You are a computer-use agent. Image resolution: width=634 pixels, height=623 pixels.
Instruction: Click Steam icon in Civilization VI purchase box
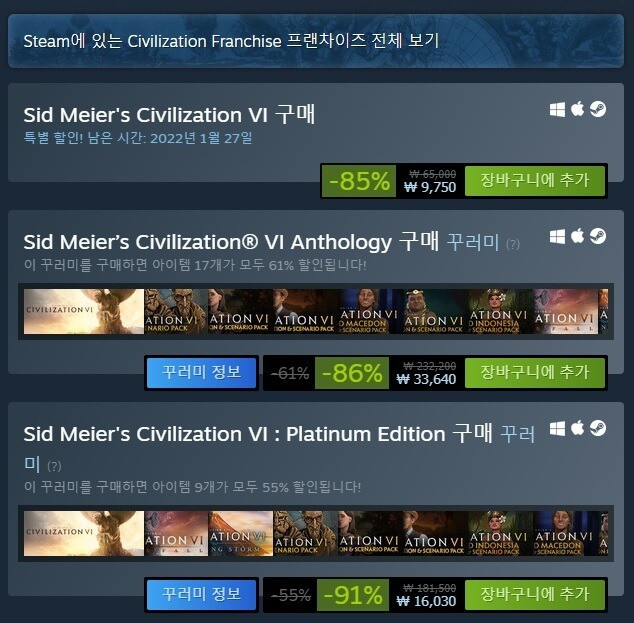[598, 109]
